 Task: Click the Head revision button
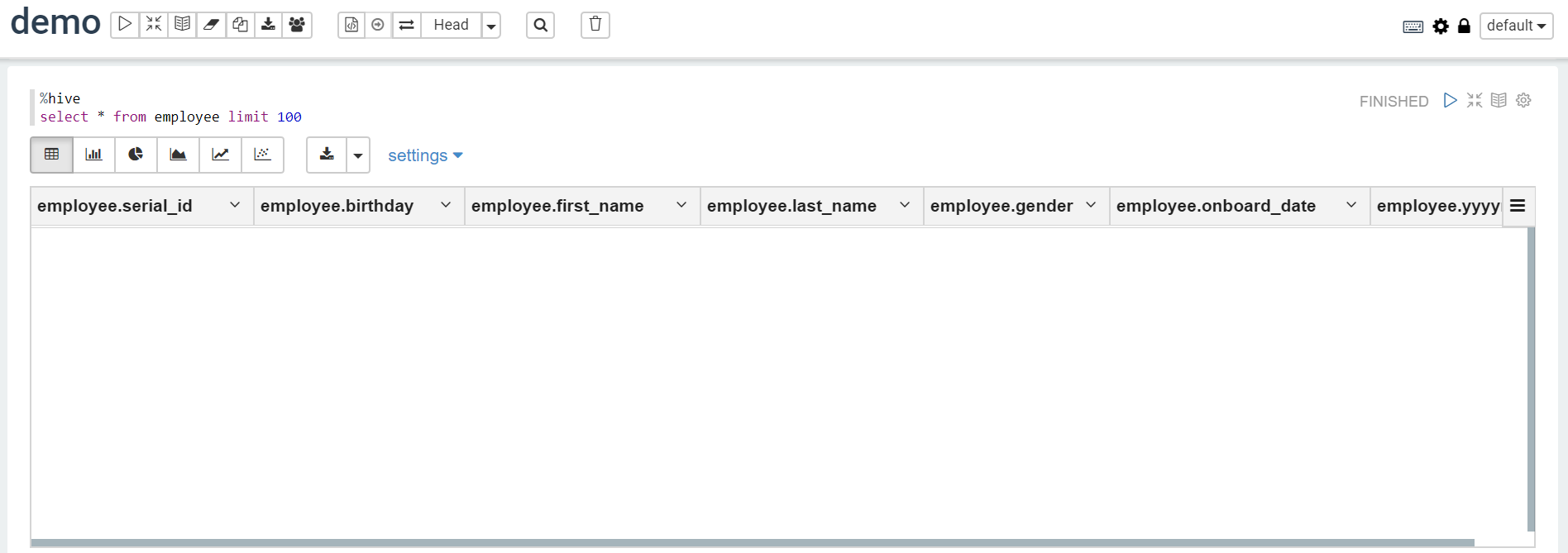[451, 25]
